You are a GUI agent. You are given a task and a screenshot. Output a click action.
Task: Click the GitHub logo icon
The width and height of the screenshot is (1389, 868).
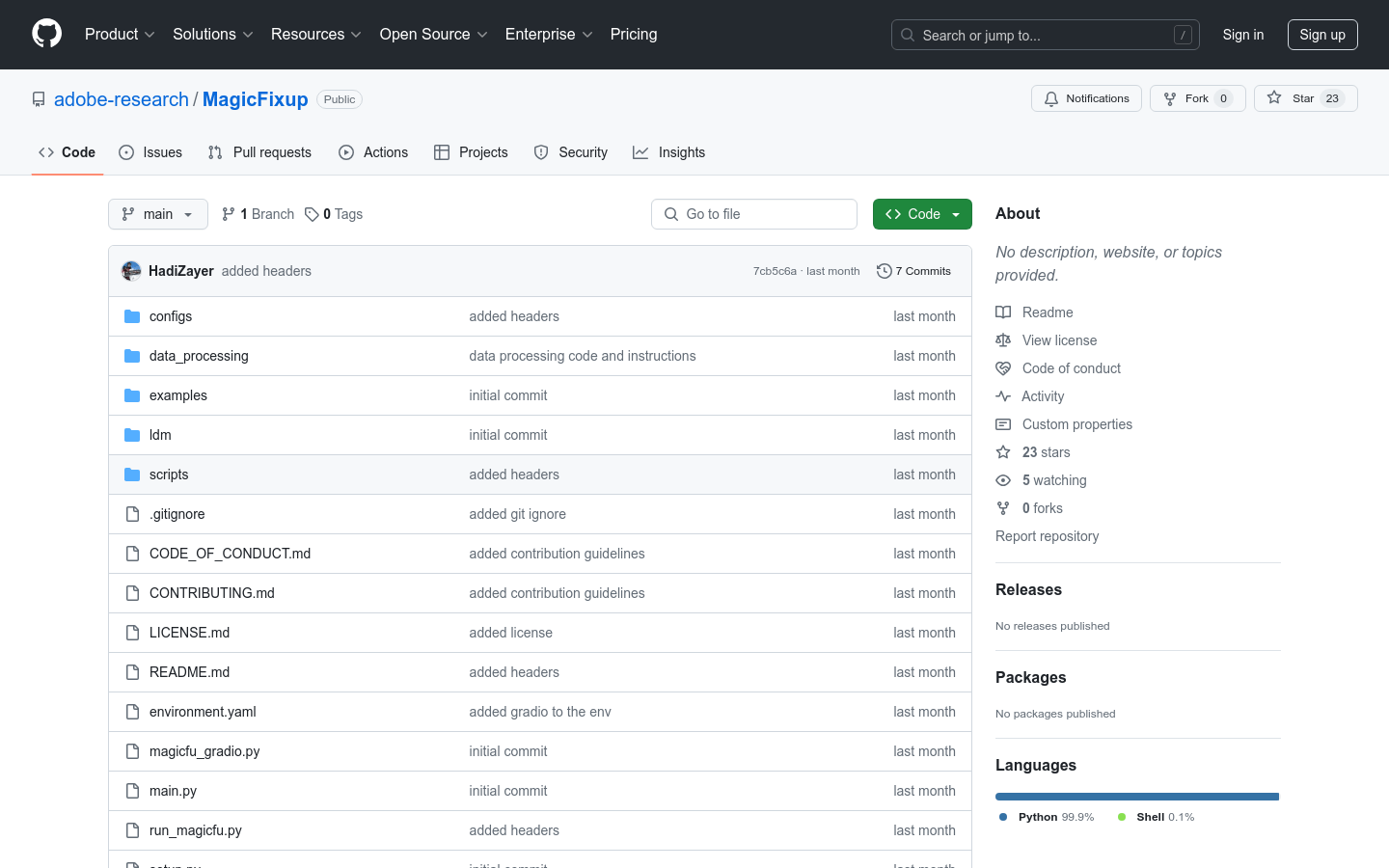tap(47, 34)
